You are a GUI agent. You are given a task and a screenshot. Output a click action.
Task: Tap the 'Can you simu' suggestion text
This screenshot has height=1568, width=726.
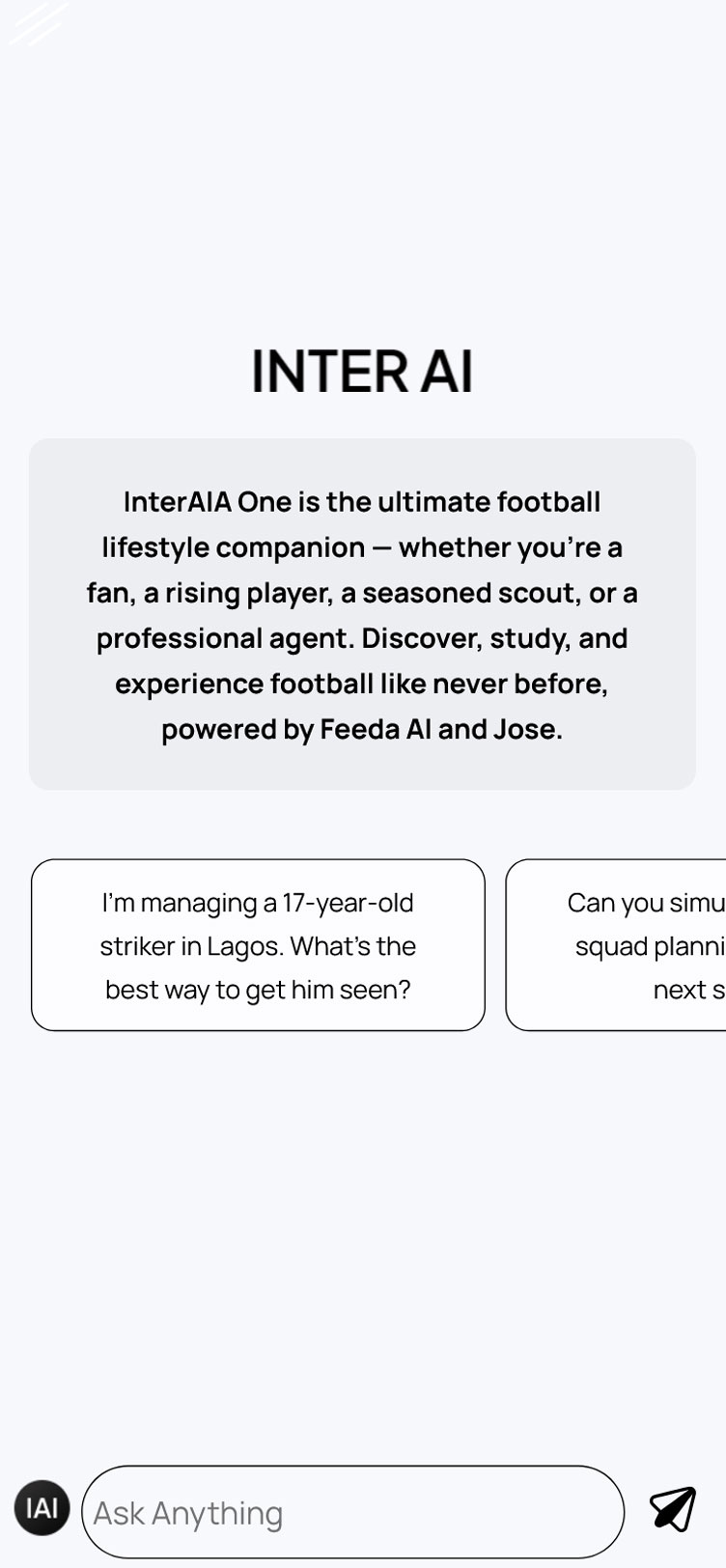click(x=645, y=903)
